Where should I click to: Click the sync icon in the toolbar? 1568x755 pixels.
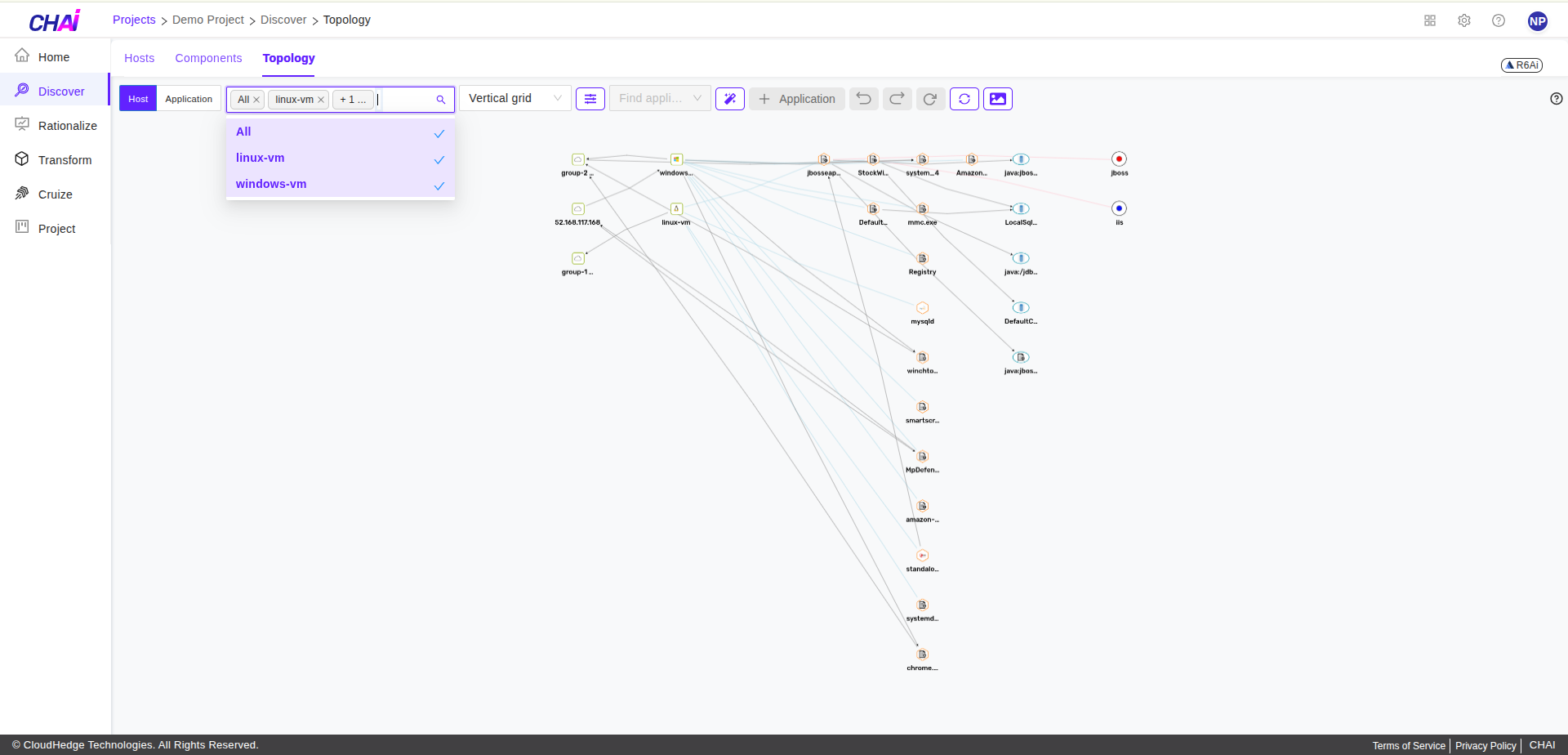pyautogui.click(x=964, y=99)
